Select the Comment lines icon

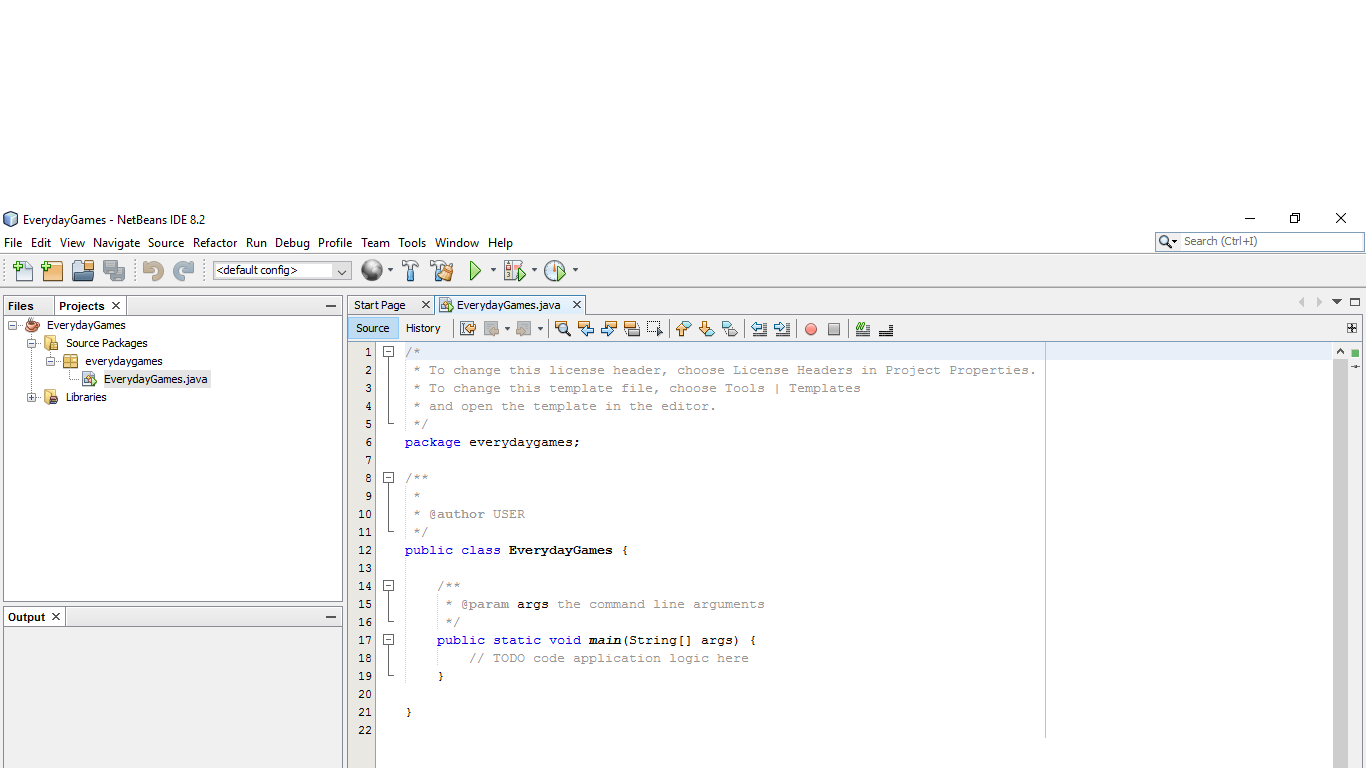tap(862, 329)
